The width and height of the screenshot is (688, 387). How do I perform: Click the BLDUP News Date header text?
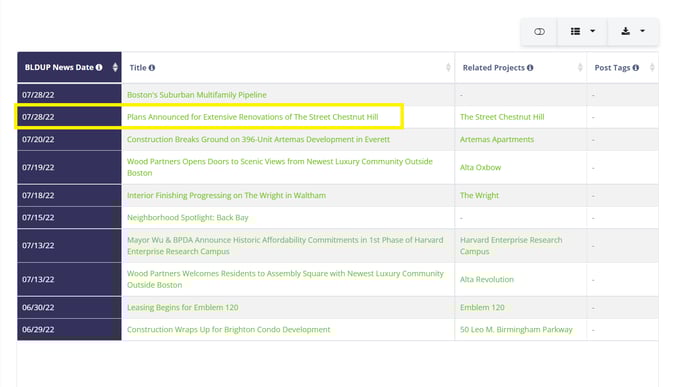click(59, 67)
